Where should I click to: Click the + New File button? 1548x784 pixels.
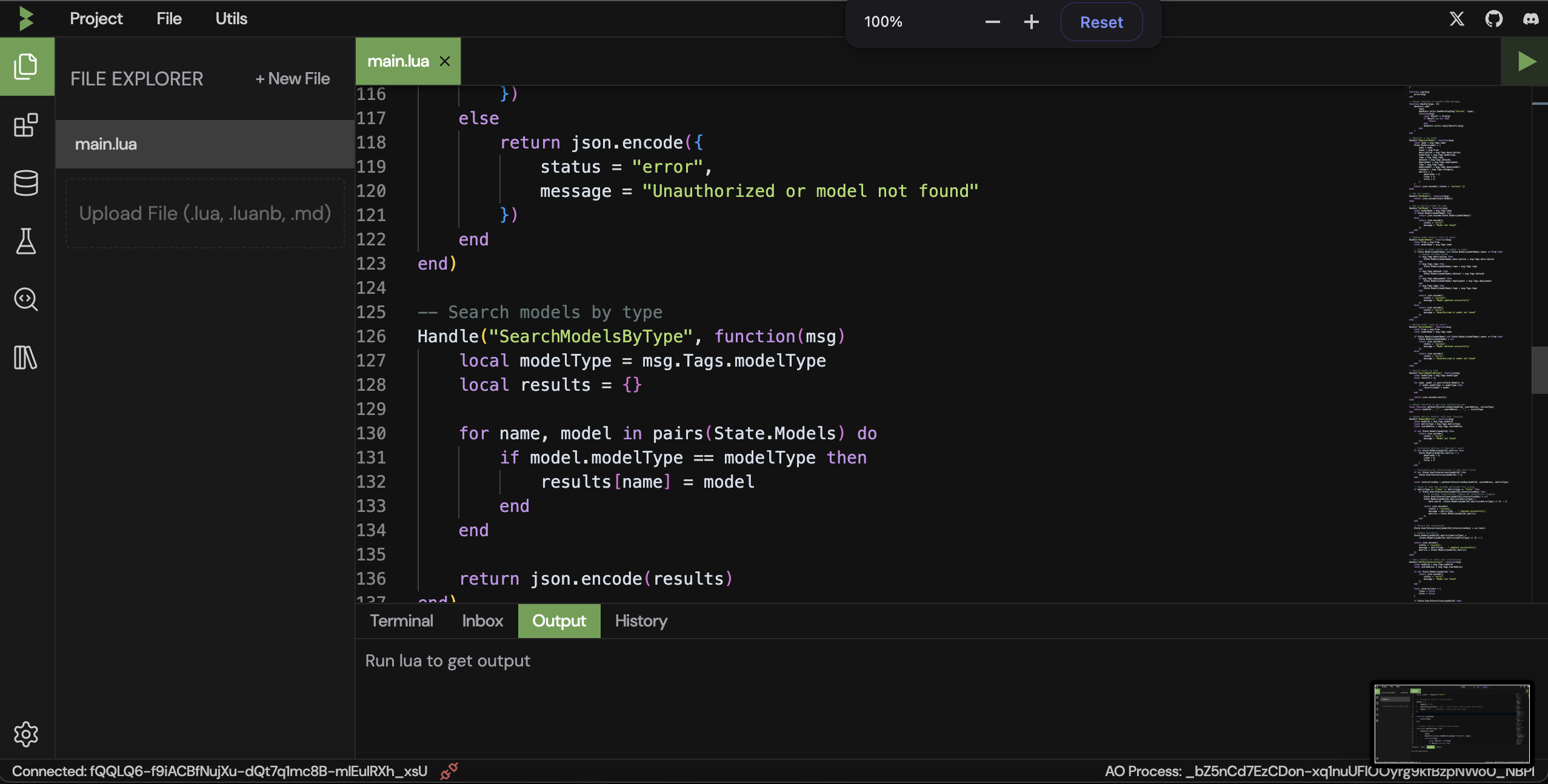coord(292,79)
